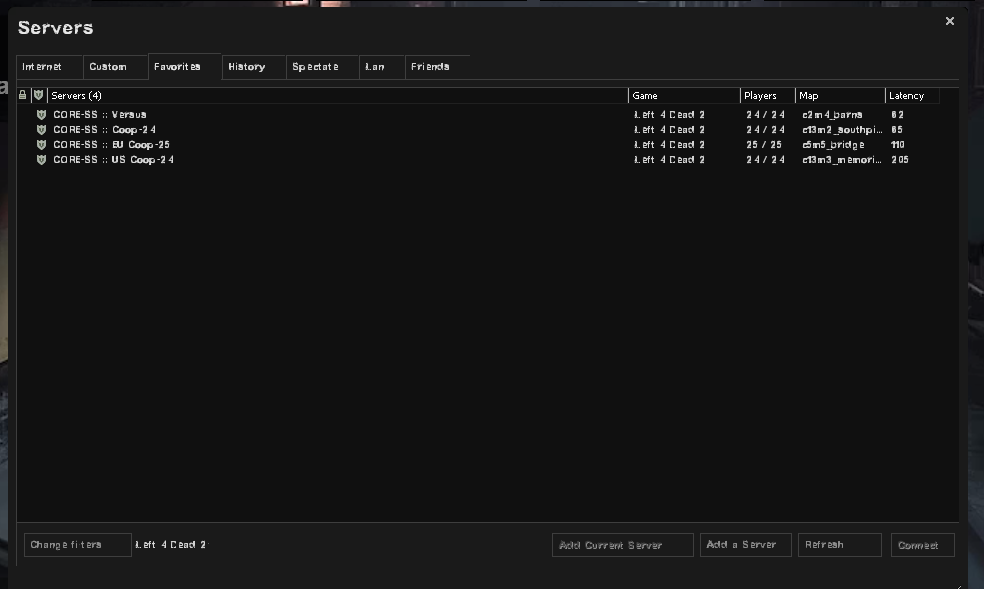The width and height of the screenshot is (984, 589).
Task: Click the lock icon column header
Action: pyautogui.click(x=23, y=96)
